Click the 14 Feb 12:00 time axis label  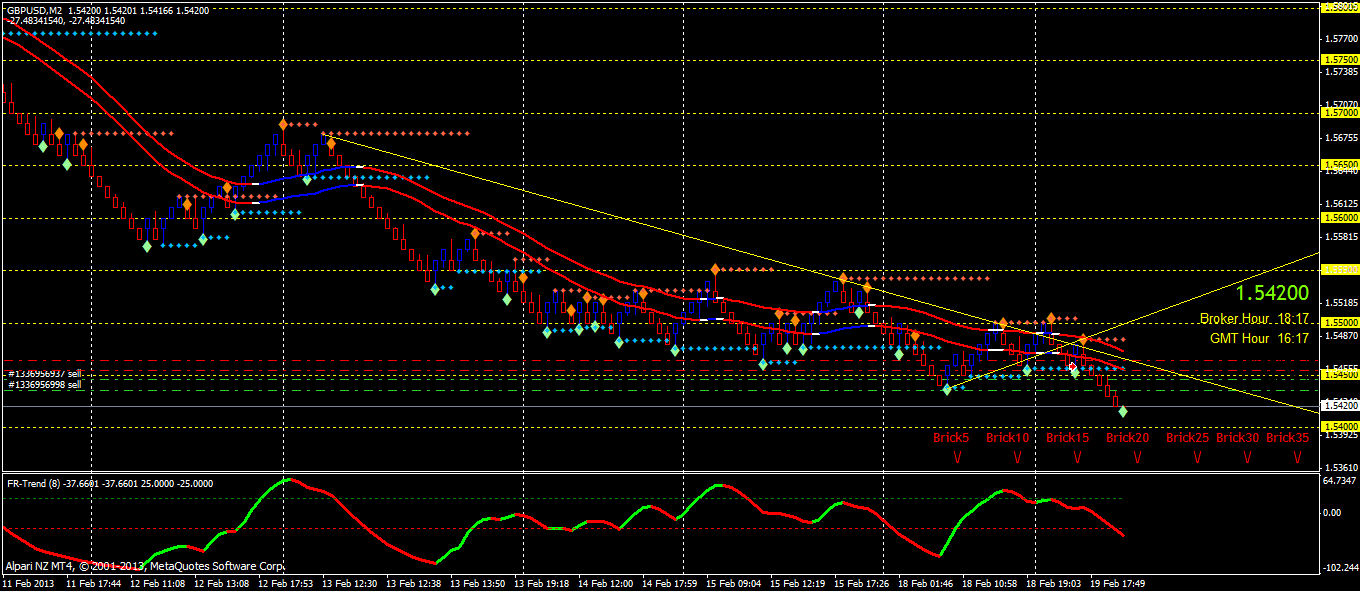[x=607, y=582]
